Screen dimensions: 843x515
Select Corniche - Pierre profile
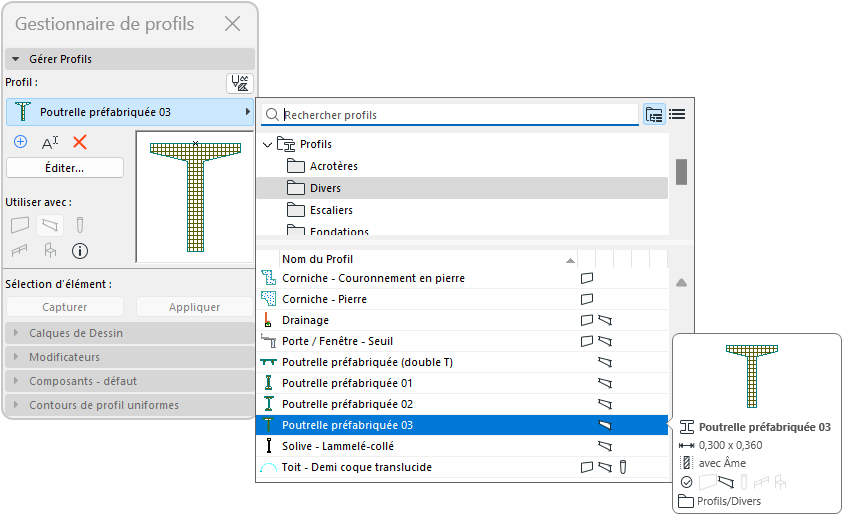[462, 299]
